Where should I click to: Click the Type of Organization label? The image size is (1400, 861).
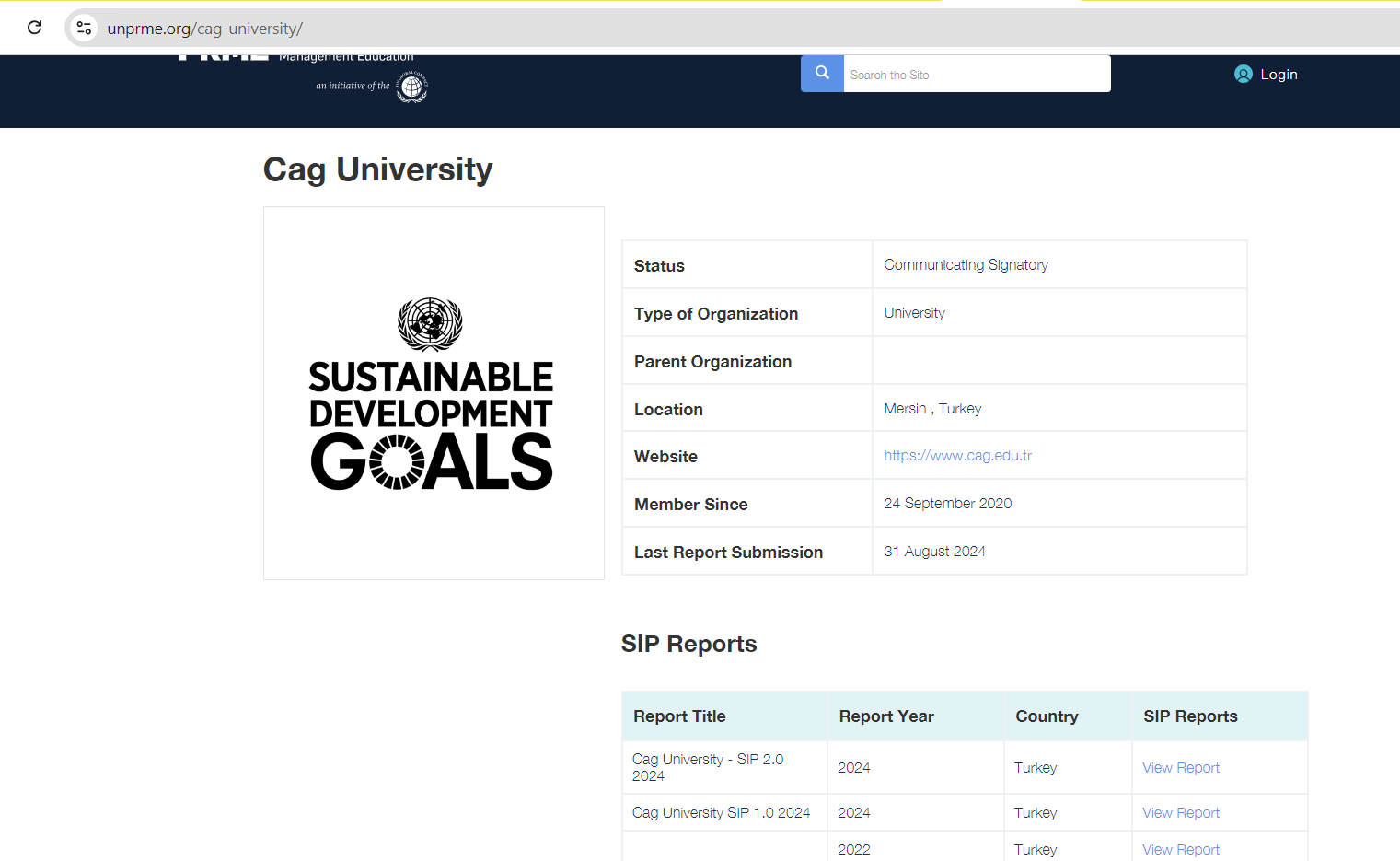pos(716,314)
